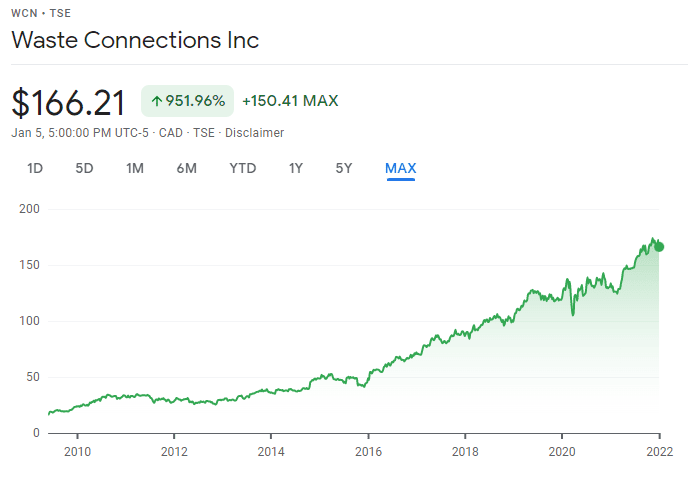Switch to the 1D time range

pos(35,168)
